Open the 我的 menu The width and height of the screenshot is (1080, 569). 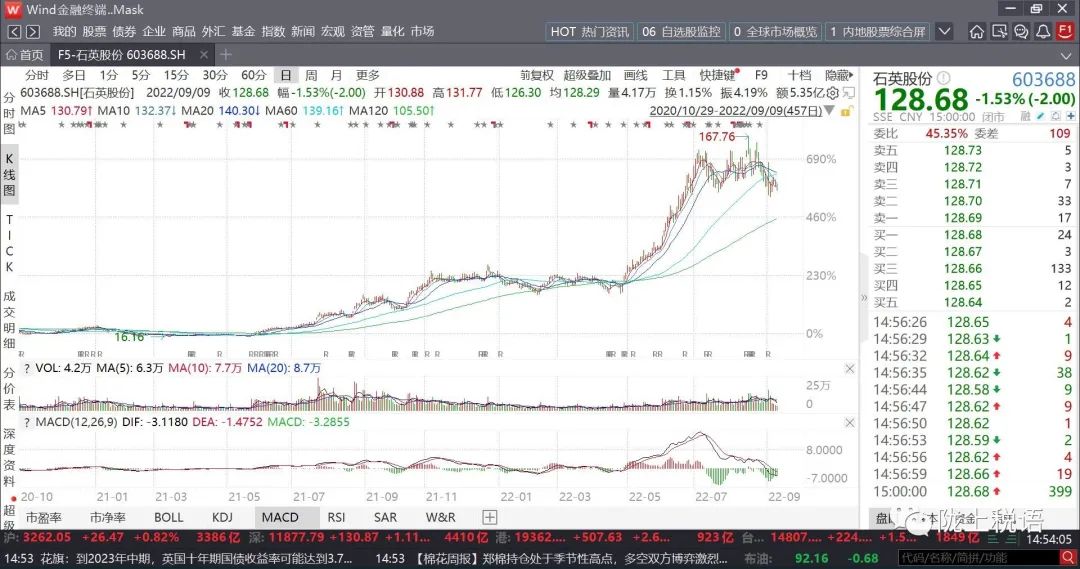coord(65,32)
